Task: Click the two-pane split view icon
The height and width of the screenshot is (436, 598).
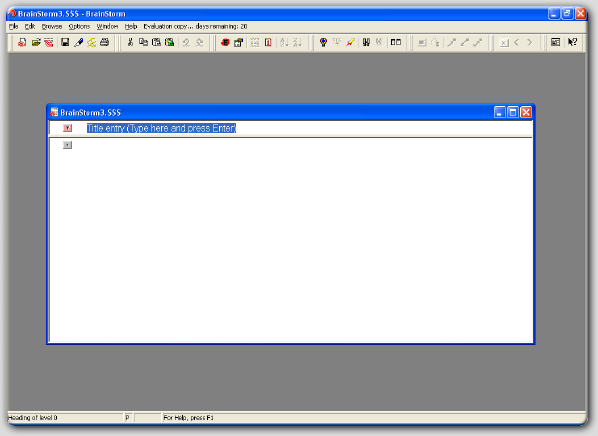Action: click(x=396, y=42)
